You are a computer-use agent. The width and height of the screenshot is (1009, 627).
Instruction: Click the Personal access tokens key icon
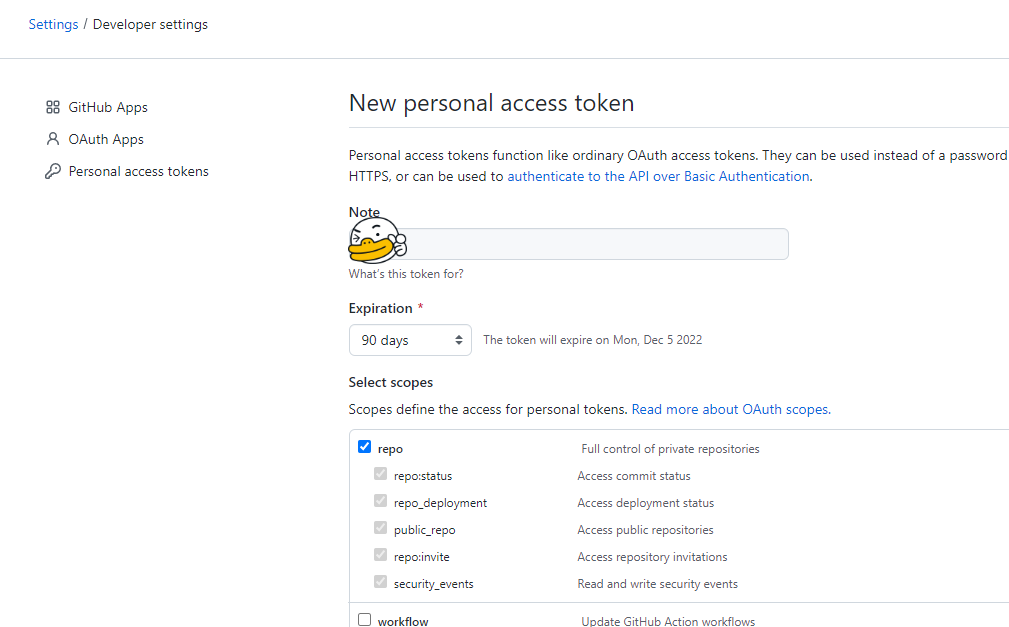click(x=53, y=171)
